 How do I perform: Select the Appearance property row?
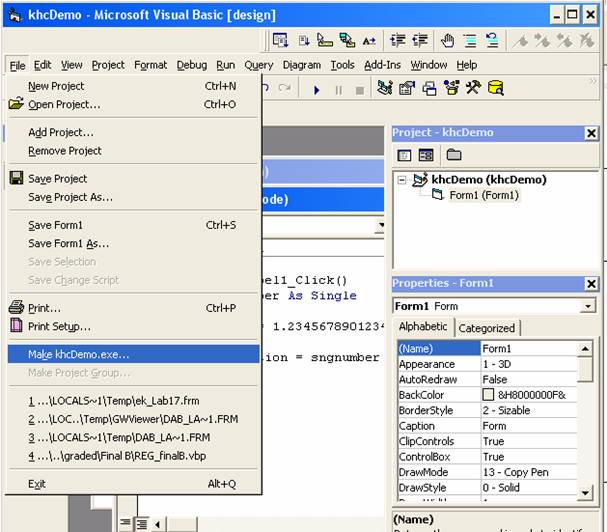[x=488, y=364]
